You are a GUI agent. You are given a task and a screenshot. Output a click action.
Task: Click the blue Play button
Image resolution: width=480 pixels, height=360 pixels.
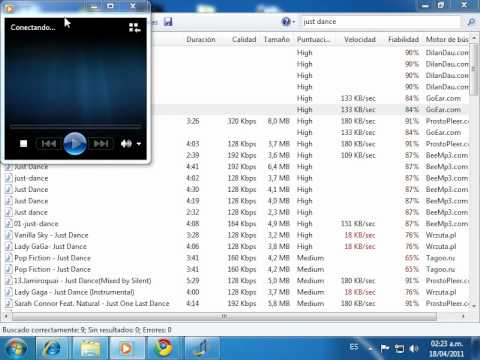pos(75,144)
